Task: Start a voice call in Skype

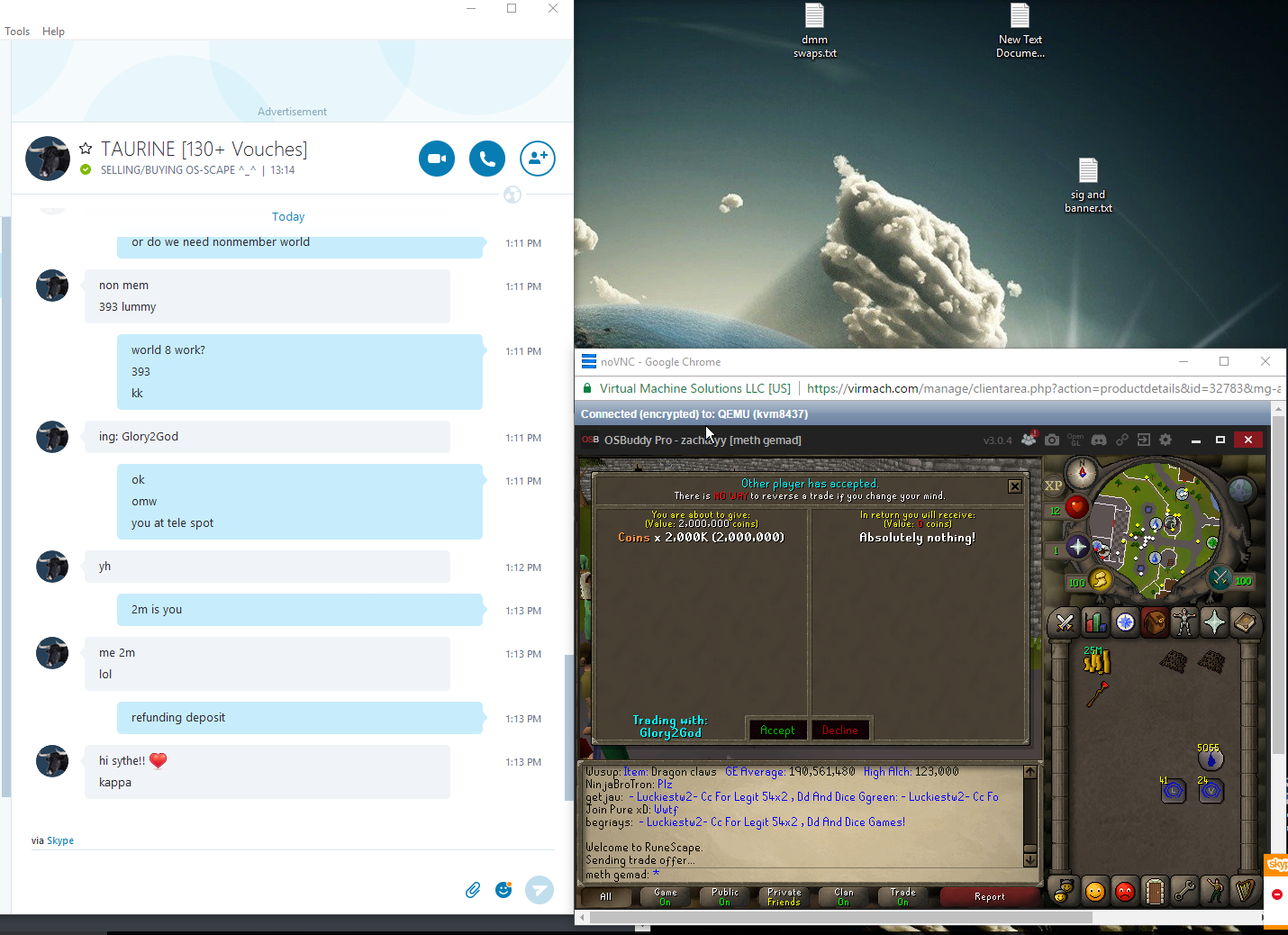Action: [487, 159]
